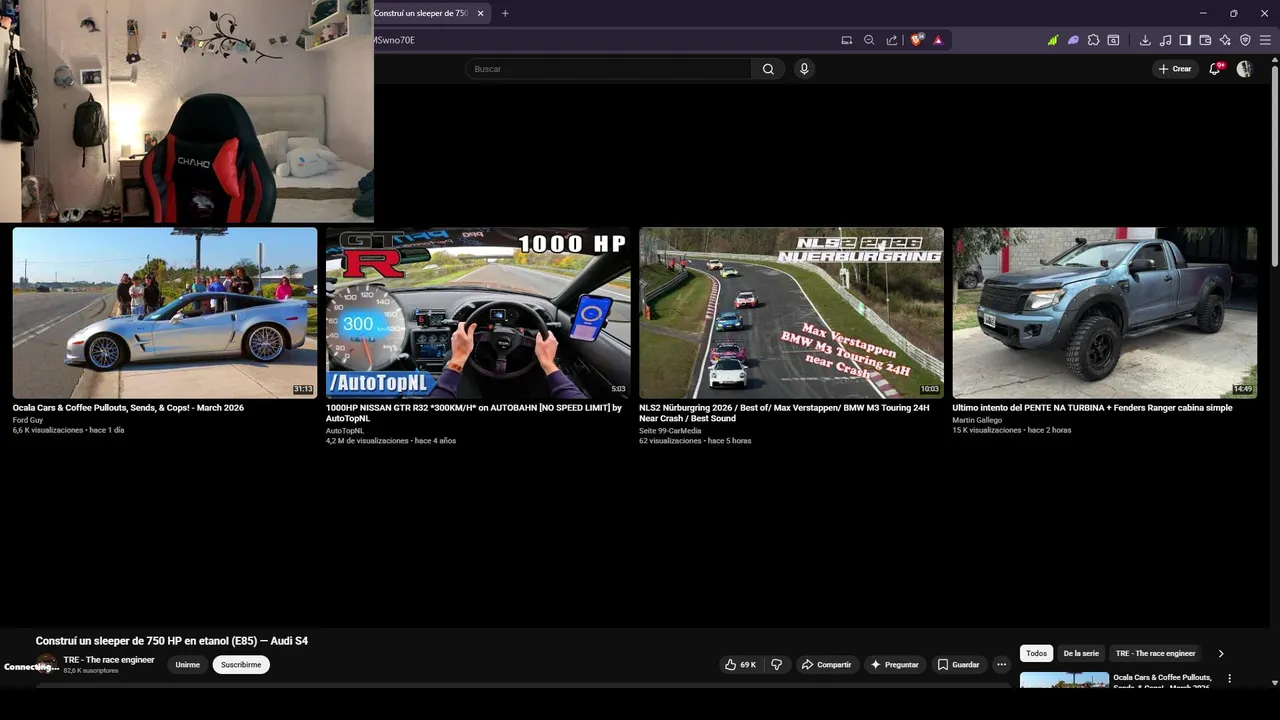Click the share page icon in address bar

click(x=892, y=40)
